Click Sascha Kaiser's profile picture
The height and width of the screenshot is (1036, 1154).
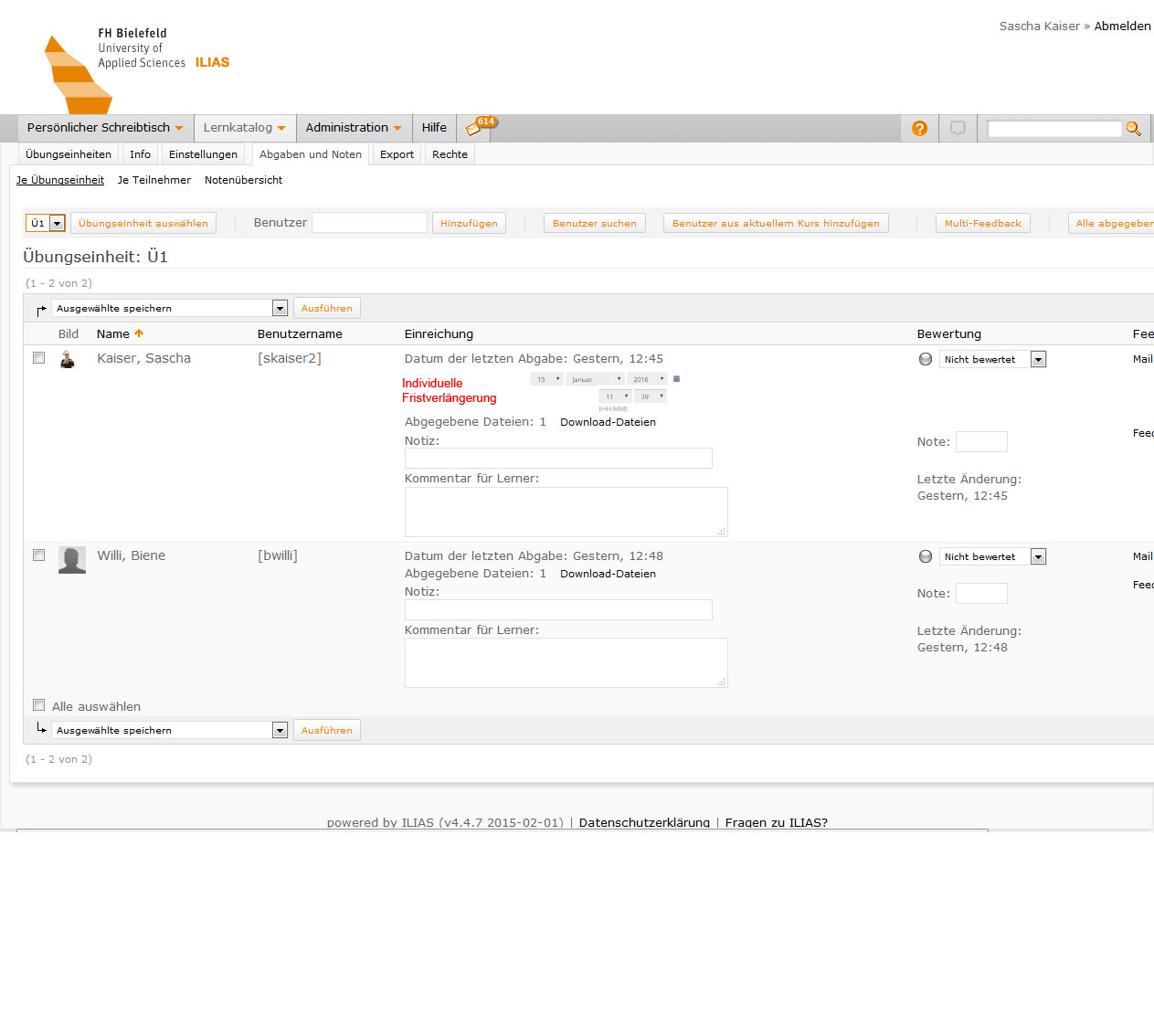pos(68,359)
